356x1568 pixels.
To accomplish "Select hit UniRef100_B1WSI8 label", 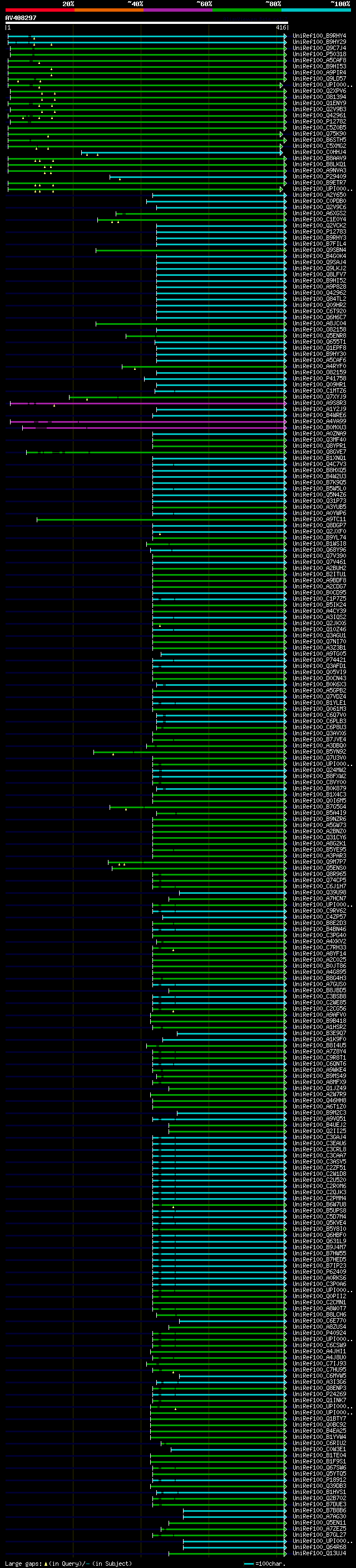I will [319, 543].
